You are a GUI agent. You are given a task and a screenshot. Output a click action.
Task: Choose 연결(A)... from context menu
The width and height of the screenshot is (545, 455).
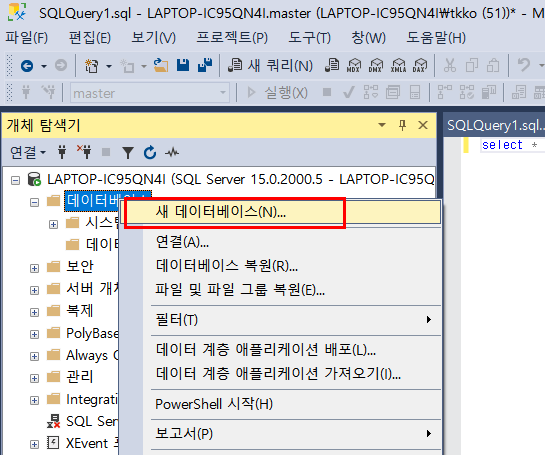[x=280, y=242]
